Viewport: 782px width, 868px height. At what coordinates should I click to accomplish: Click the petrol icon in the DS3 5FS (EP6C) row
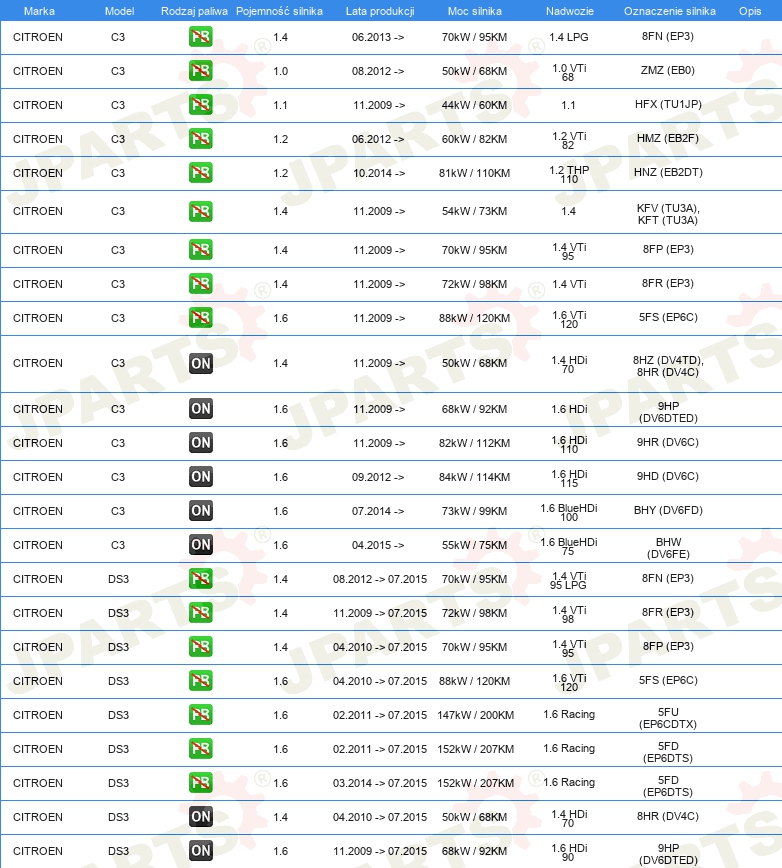tap(200, 681)
